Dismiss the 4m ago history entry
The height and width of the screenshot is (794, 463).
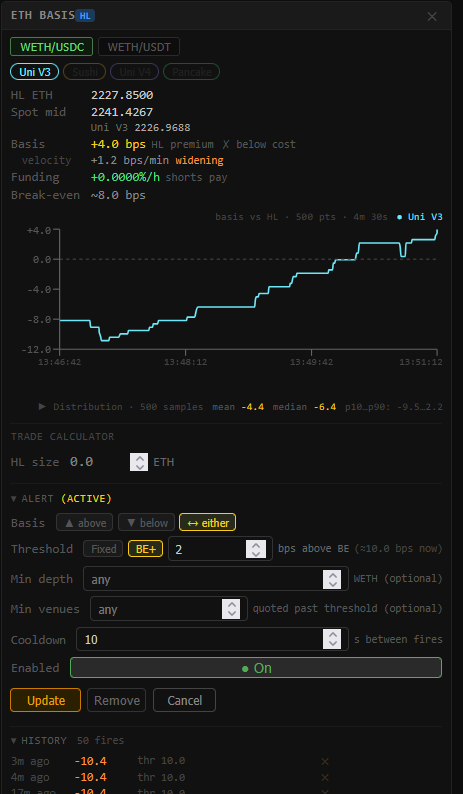point(325,777)
